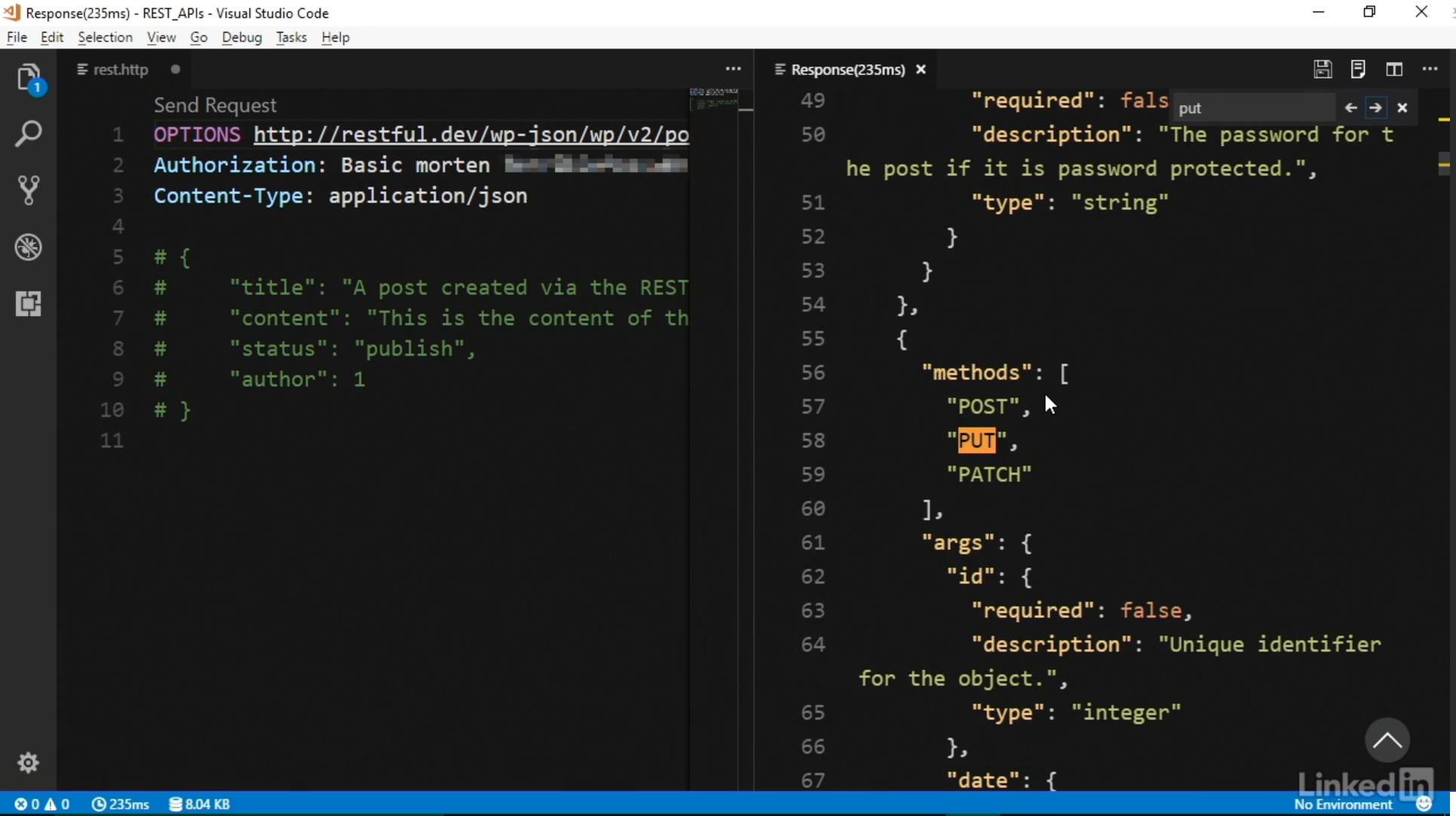The width and height of the screenshot is (1456, 816).
Task: Click the "string" value on line 51
Action: 1120,202
